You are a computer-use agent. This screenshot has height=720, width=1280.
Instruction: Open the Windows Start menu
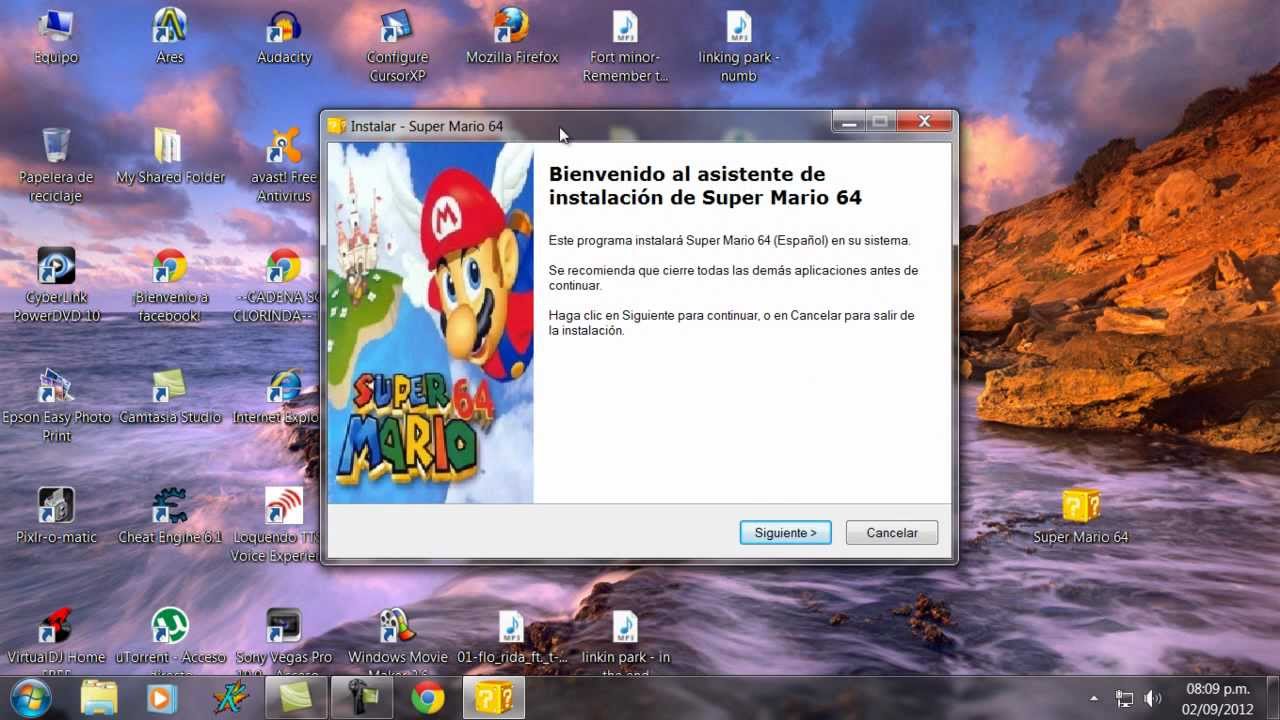click(31, 698)
